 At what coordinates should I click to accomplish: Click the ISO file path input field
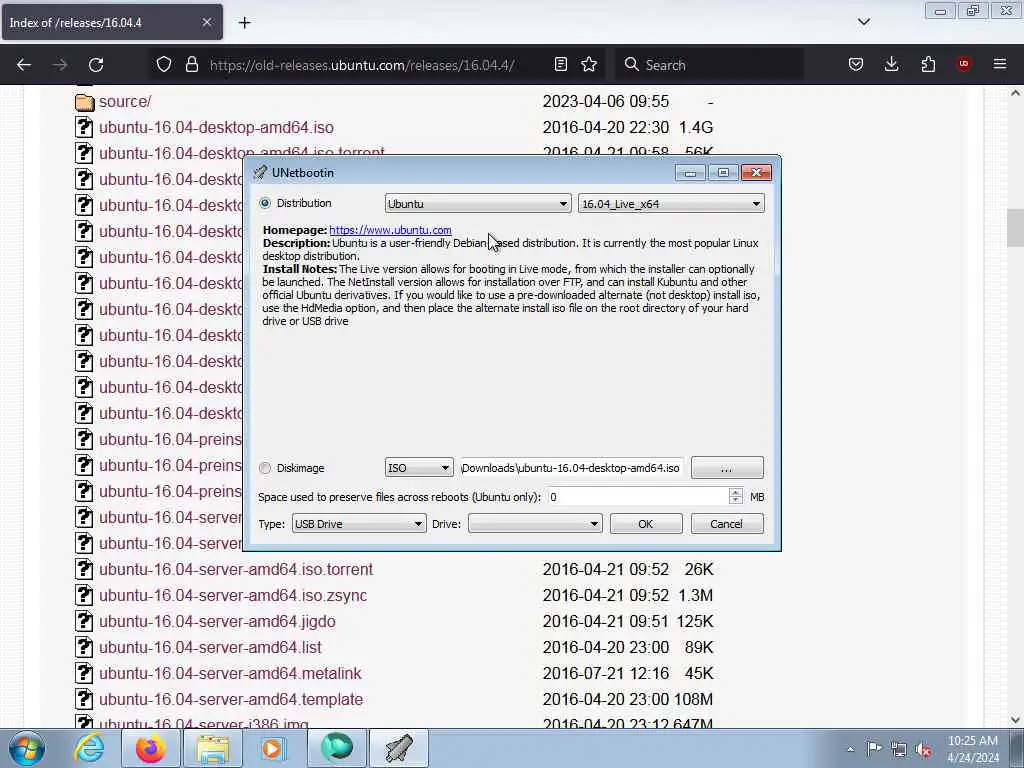coord(572,468)
